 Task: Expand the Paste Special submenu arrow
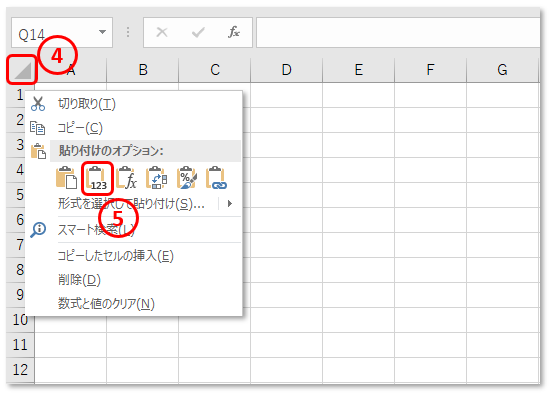pyautogui.click(x=230, y=203)
